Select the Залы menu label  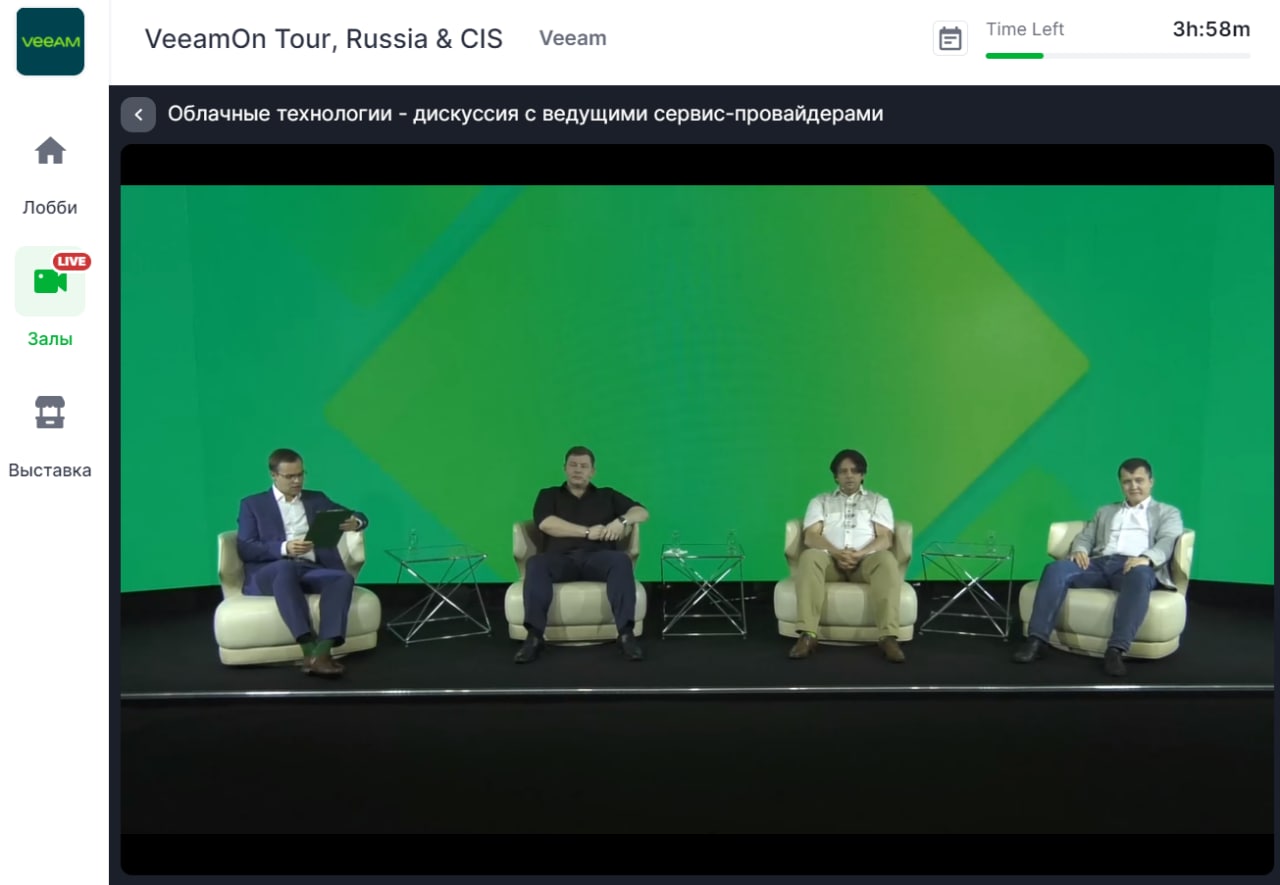(50, 339)
